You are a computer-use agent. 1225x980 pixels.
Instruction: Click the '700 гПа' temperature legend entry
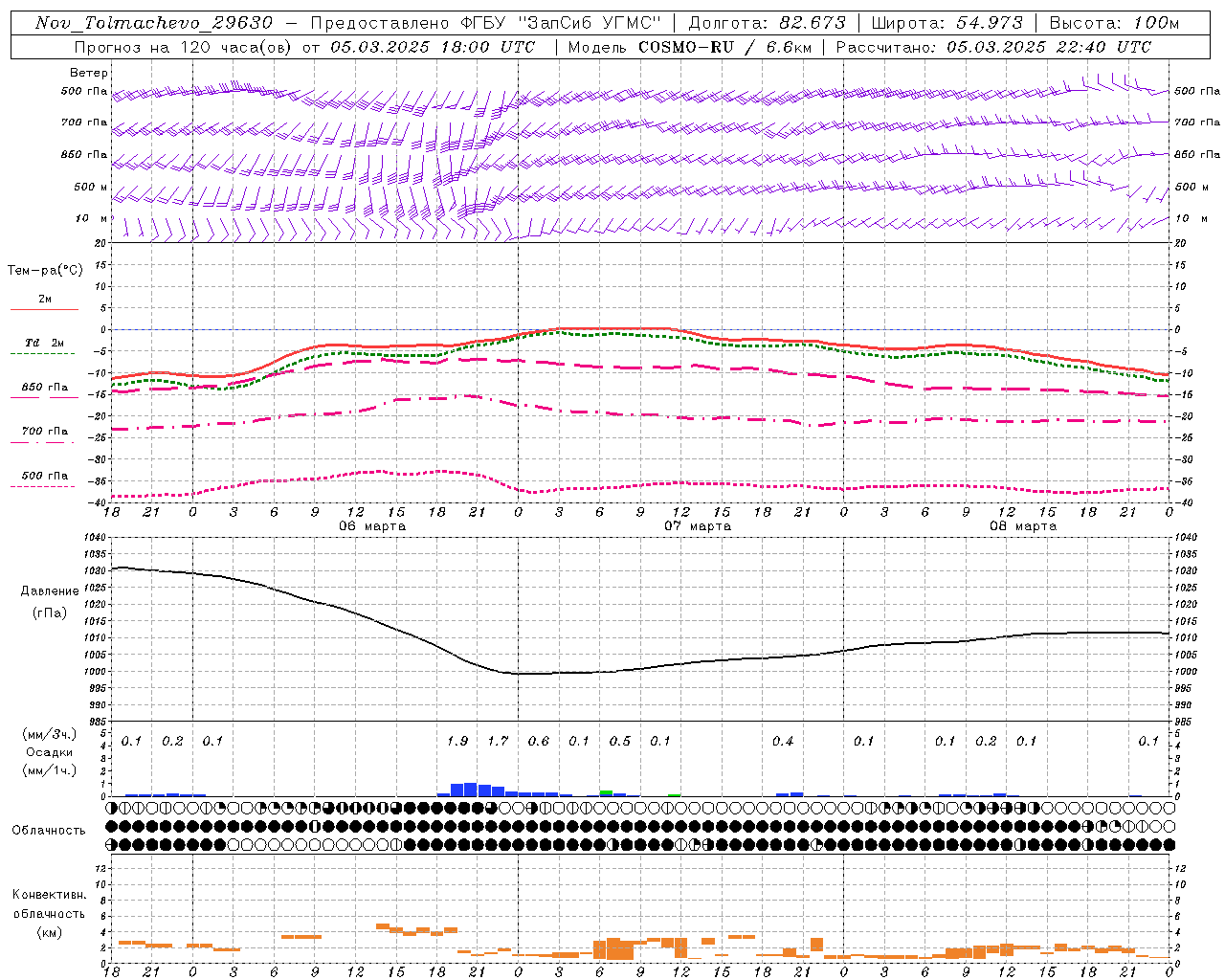pos(45,432)
